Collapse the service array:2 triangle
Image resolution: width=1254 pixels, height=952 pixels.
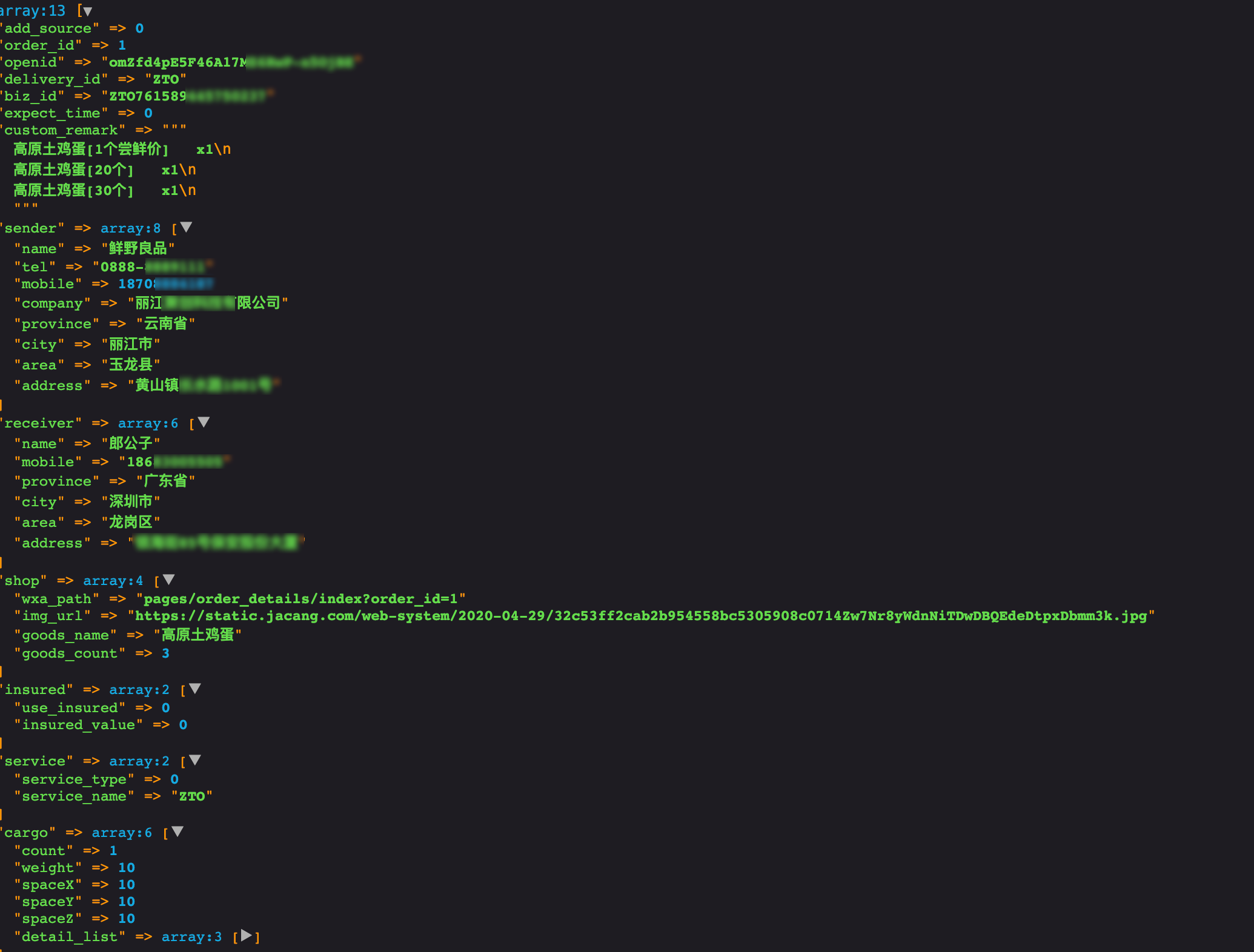pyautogui.click(x=194, y=760)
